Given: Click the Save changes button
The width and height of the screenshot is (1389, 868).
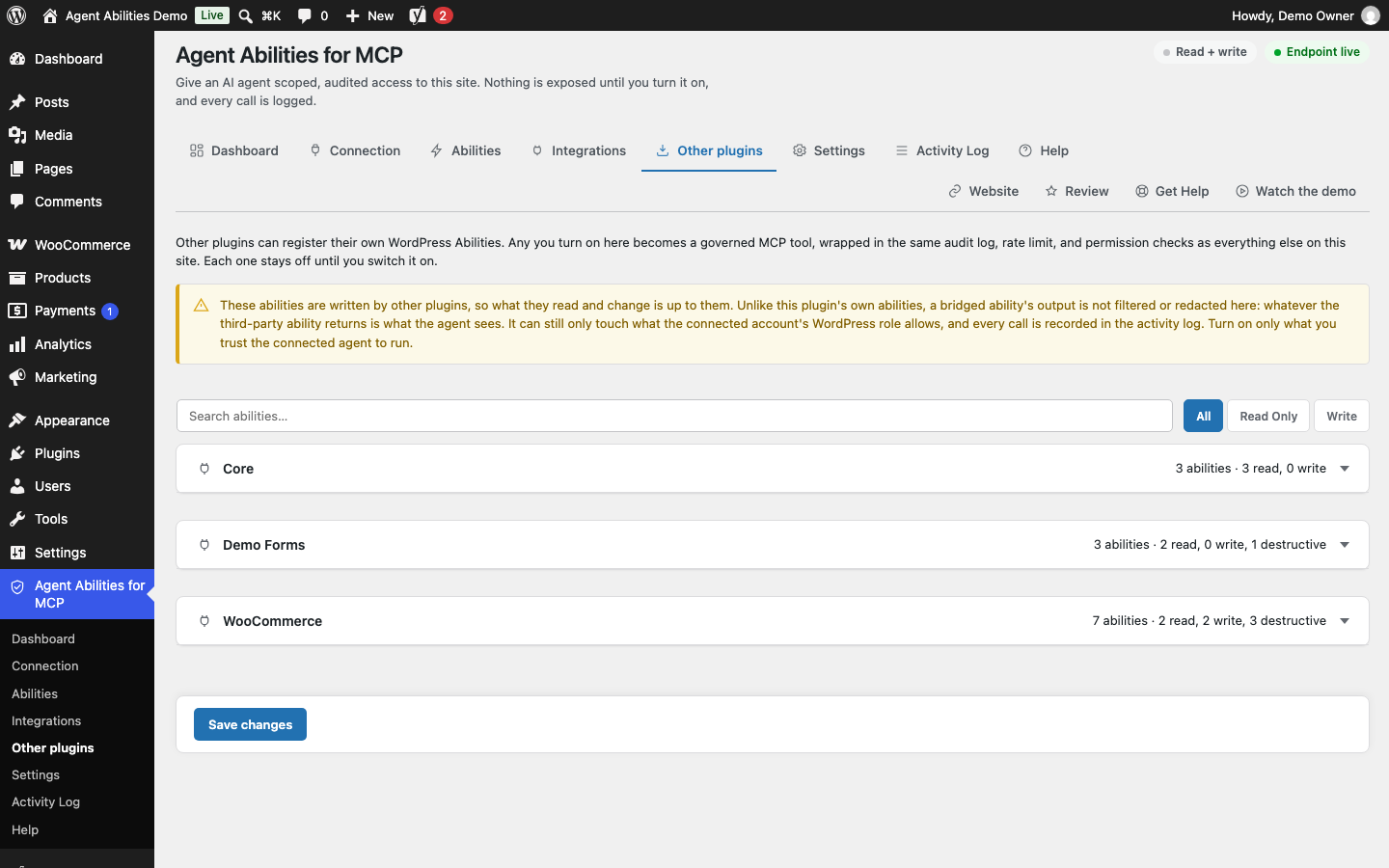Looking at the screenshot, I should pyautogui.click(x=250, y=724).
